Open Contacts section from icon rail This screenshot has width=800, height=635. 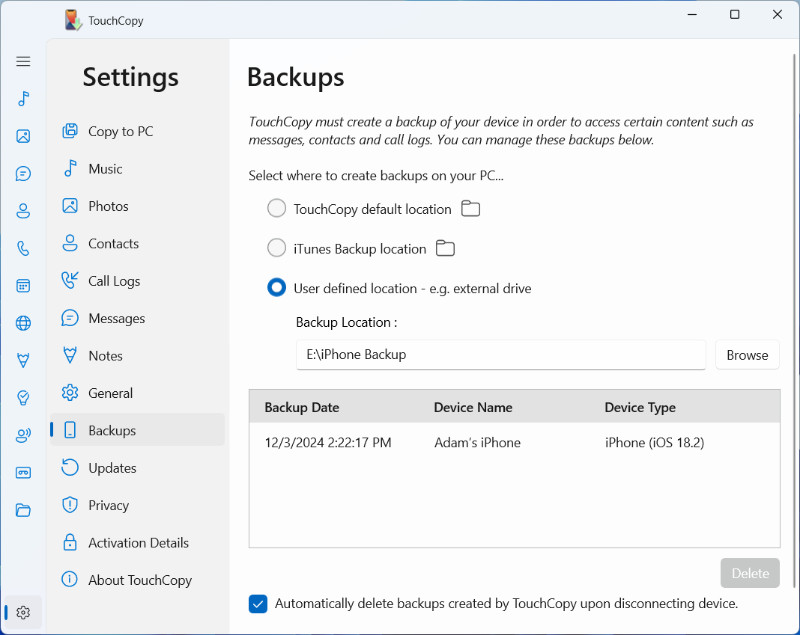pyautogui.click(x=23, y=211)
